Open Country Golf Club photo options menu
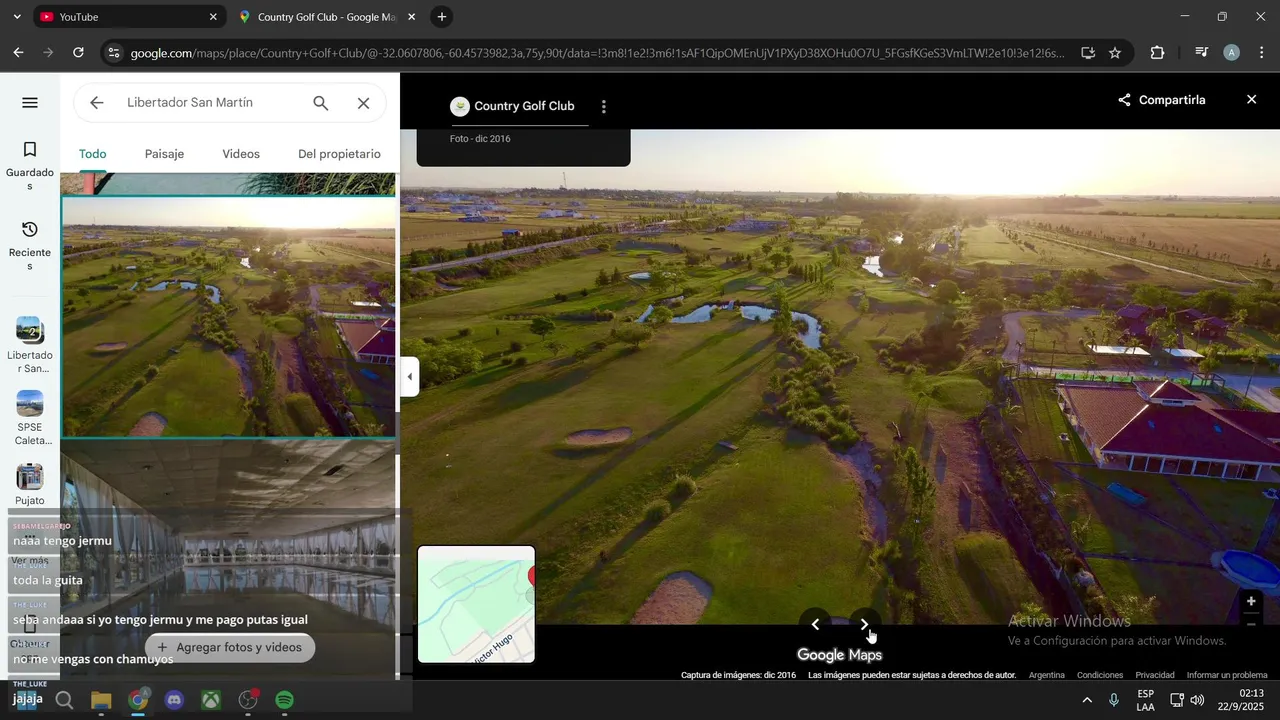1280x720 pixels. click(603, 106)
